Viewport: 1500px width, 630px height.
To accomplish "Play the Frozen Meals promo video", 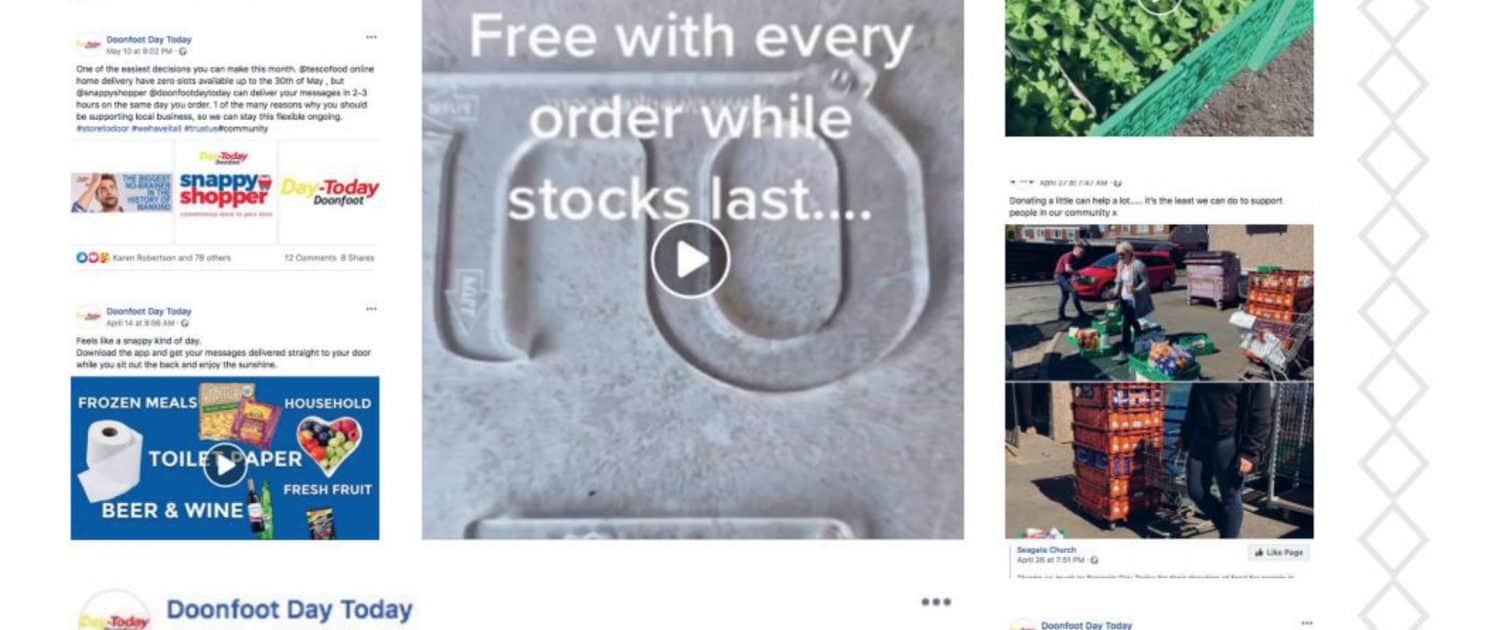I will point(225,465).
